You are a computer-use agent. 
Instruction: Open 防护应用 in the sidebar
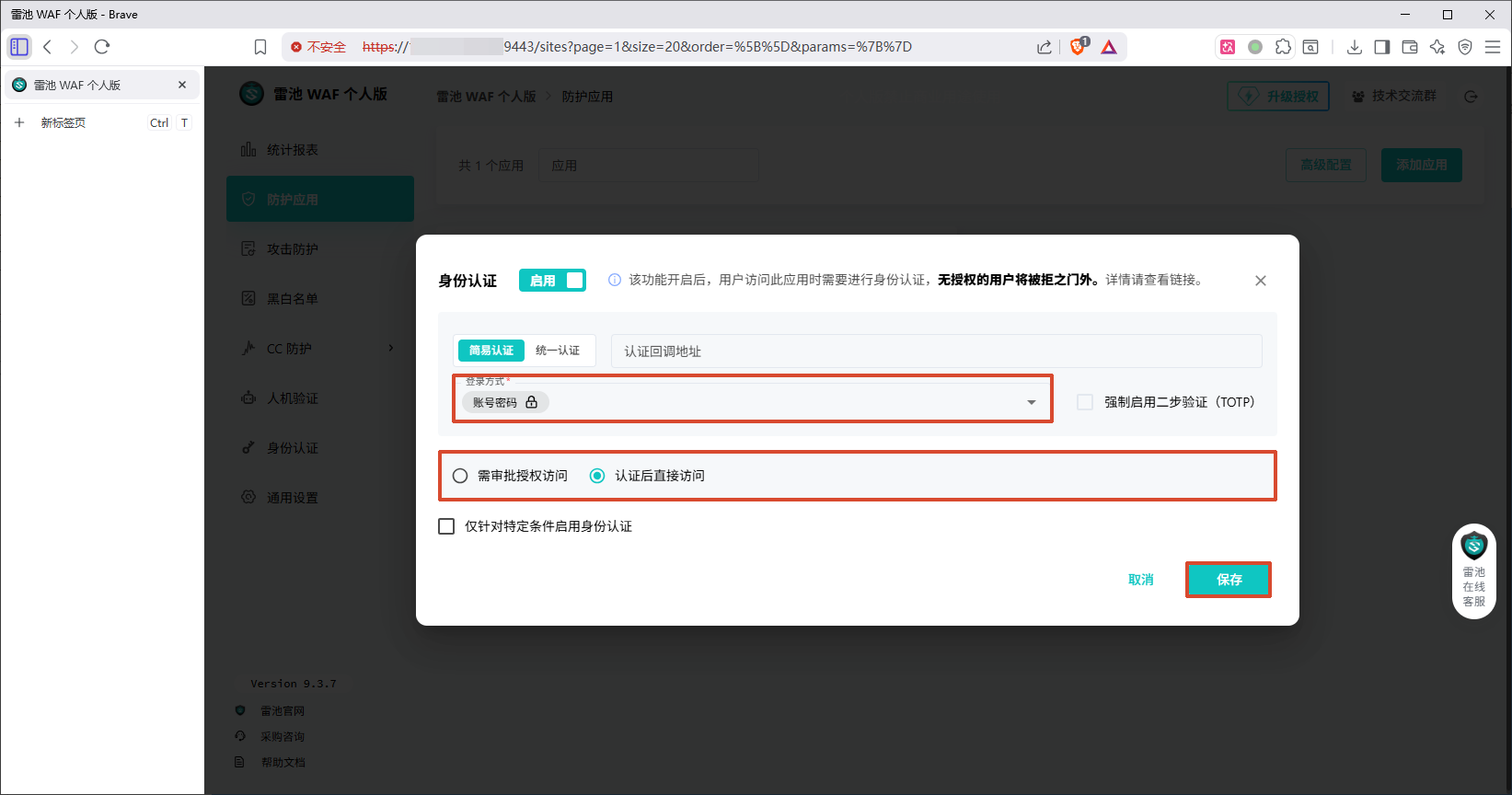[320, 199]
